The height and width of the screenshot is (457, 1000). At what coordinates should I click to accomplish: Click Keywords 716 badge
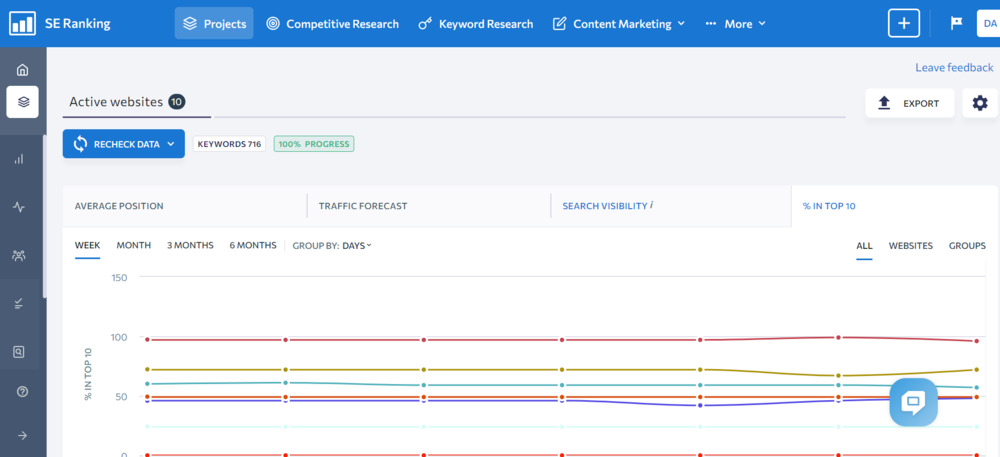click(x=230, y=144)
